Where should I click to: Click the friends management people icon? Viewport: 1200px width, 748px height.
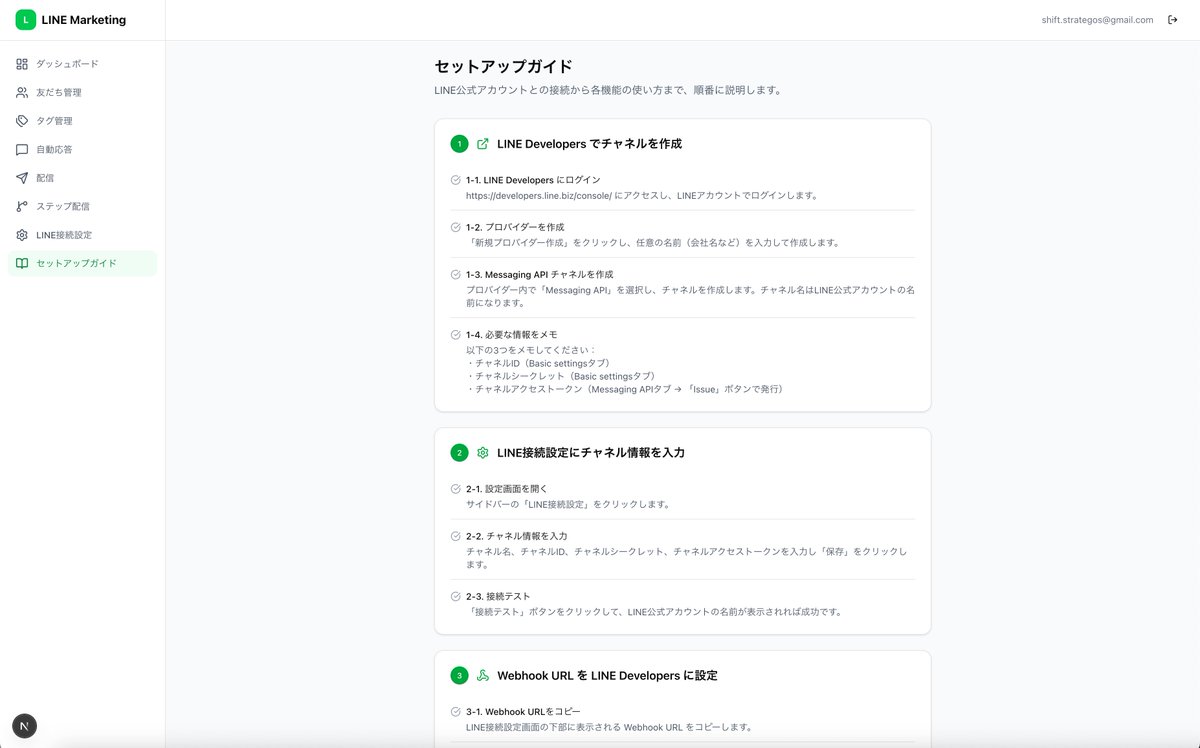click(22, 92)
